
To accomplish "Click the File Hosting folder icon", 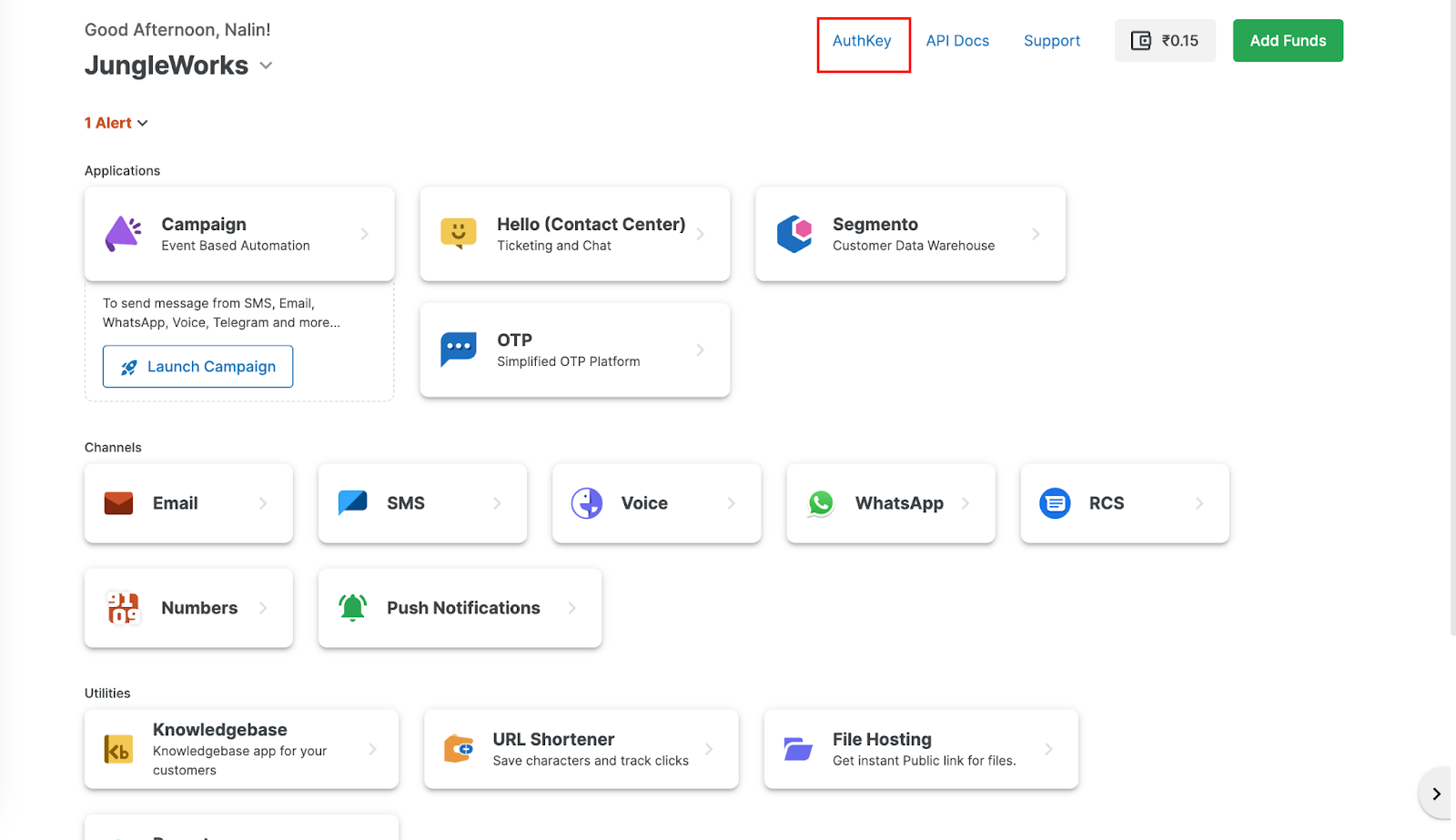I will (798, 749).
